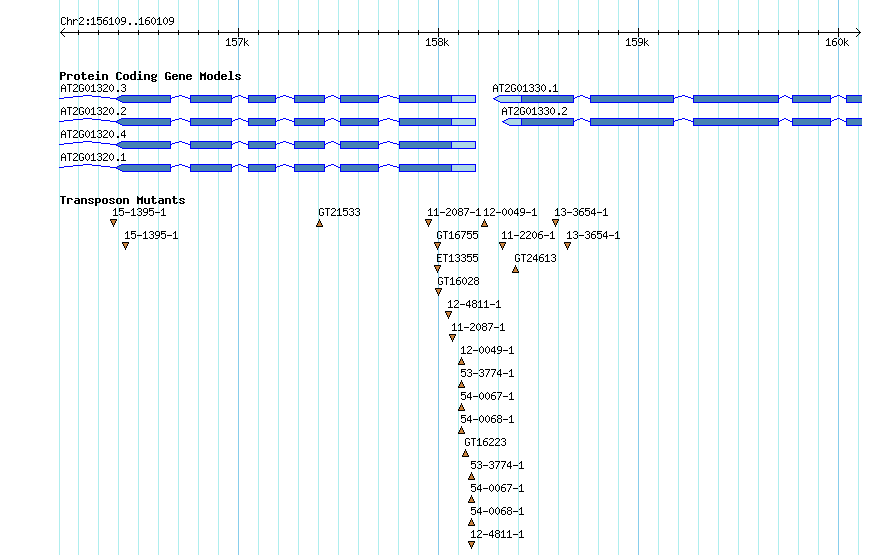This screenshot has width=890, height=555.
Task: Click light-blue UTR end of AT2G01320.3 model
Action: 464,99
